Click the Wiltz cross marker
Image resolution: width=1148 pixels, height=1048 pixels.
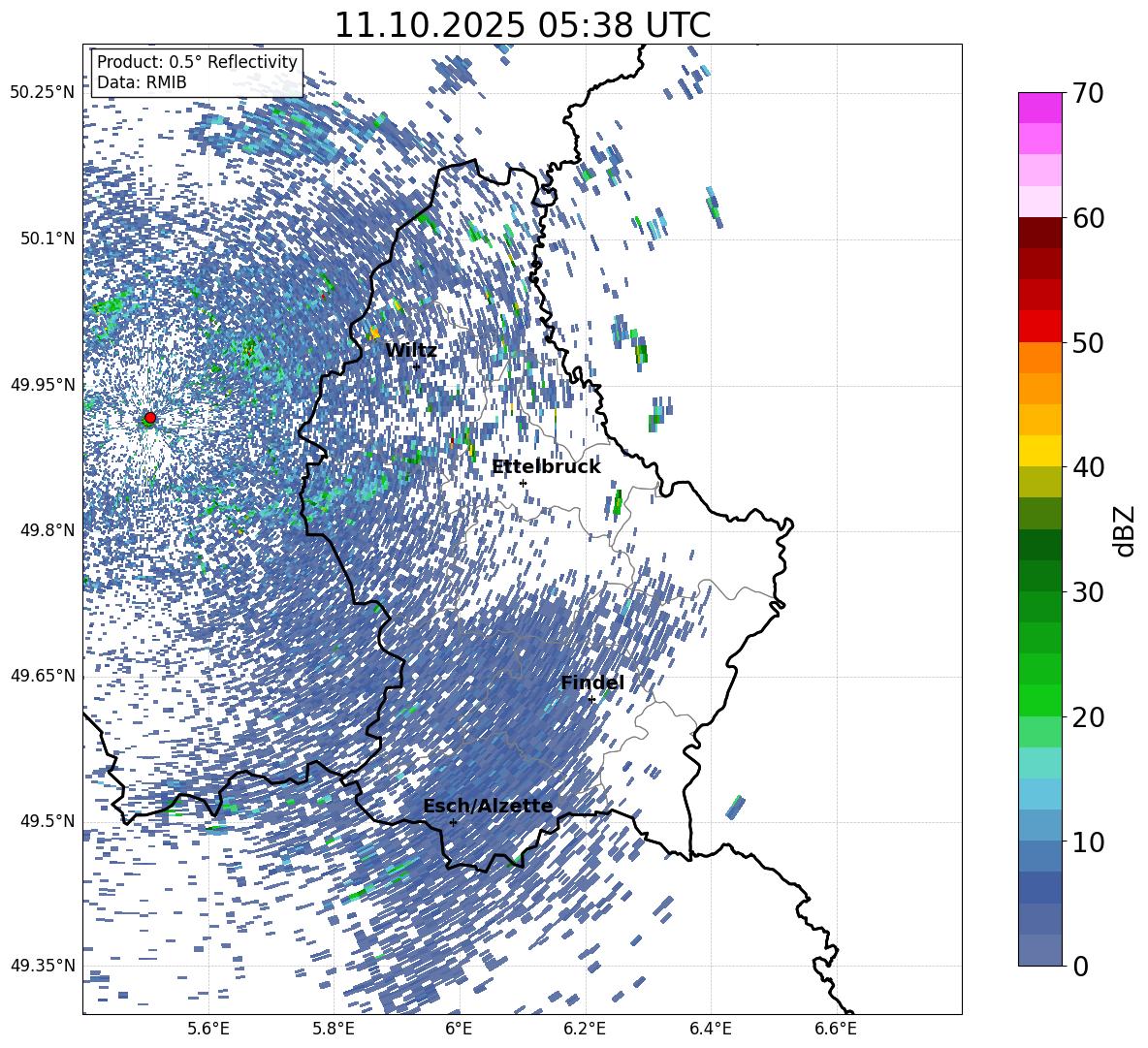[x=417, y=366]
